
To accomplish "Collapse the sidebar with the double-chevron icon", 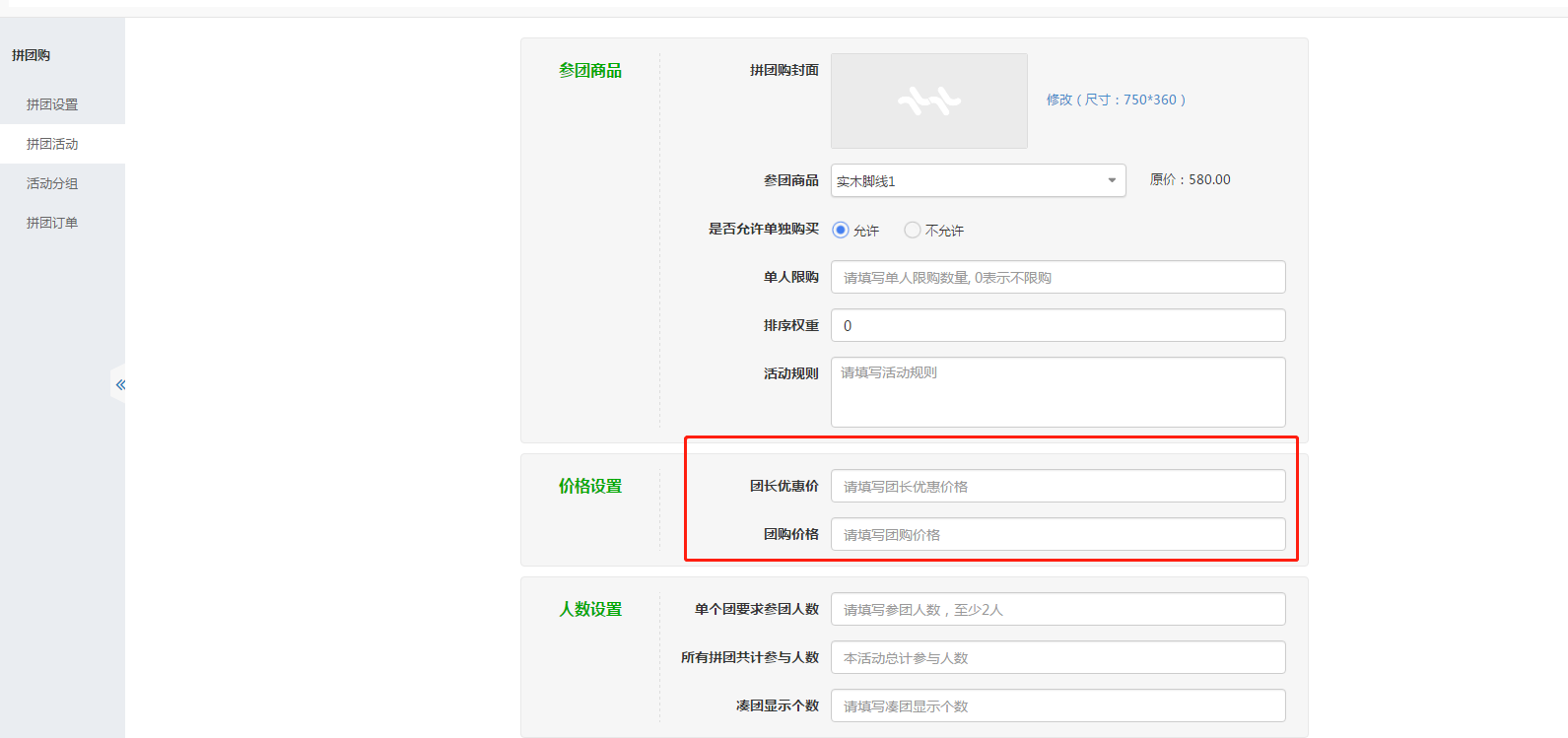I will (120, 384).
